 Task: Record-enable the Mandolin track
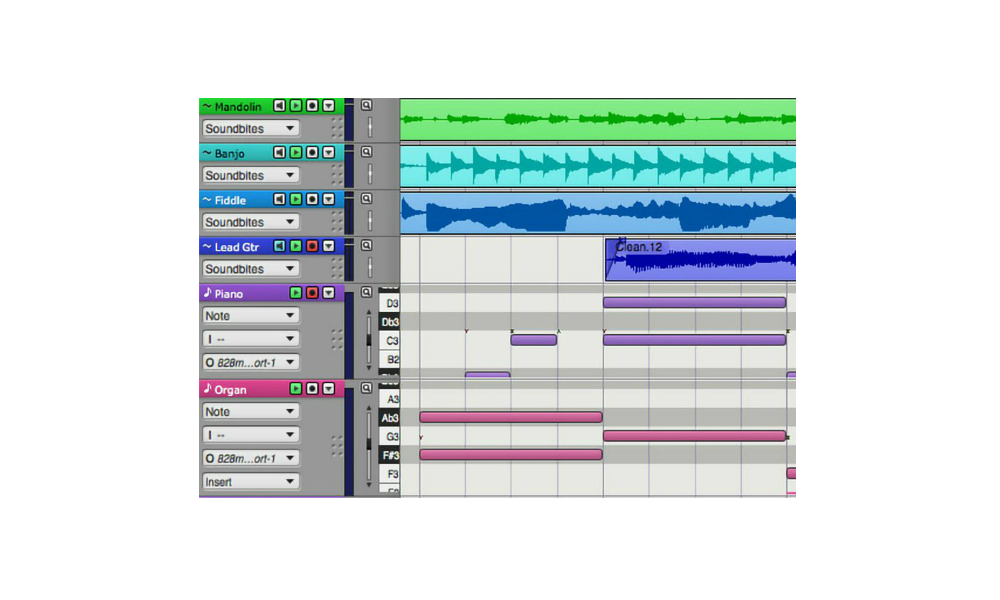[x=312, y=106]
